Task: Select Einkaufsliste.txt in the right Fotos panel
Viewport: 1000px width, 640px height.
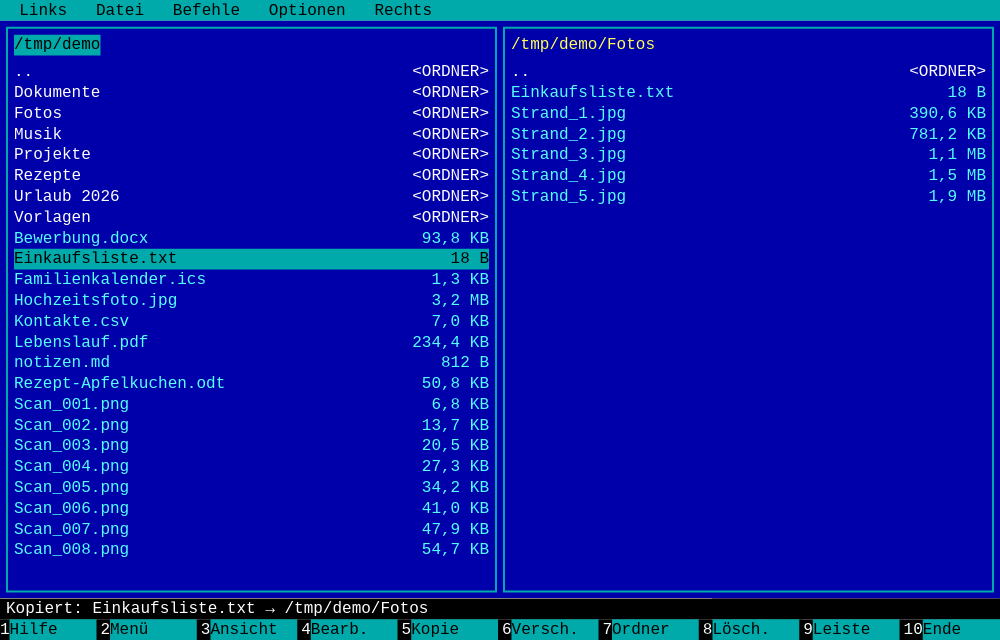Action: point(748,92)
